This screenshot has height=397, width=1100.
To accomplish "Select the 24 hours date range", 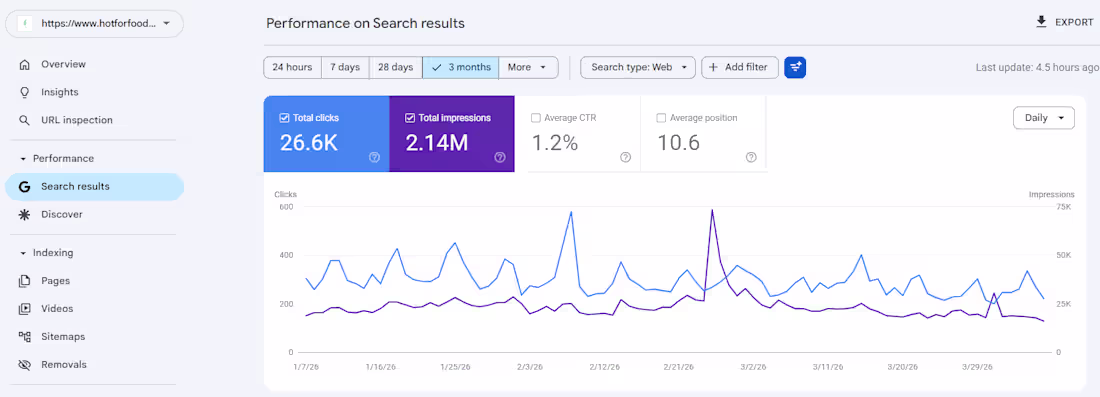I will click(x=293, y=67).
